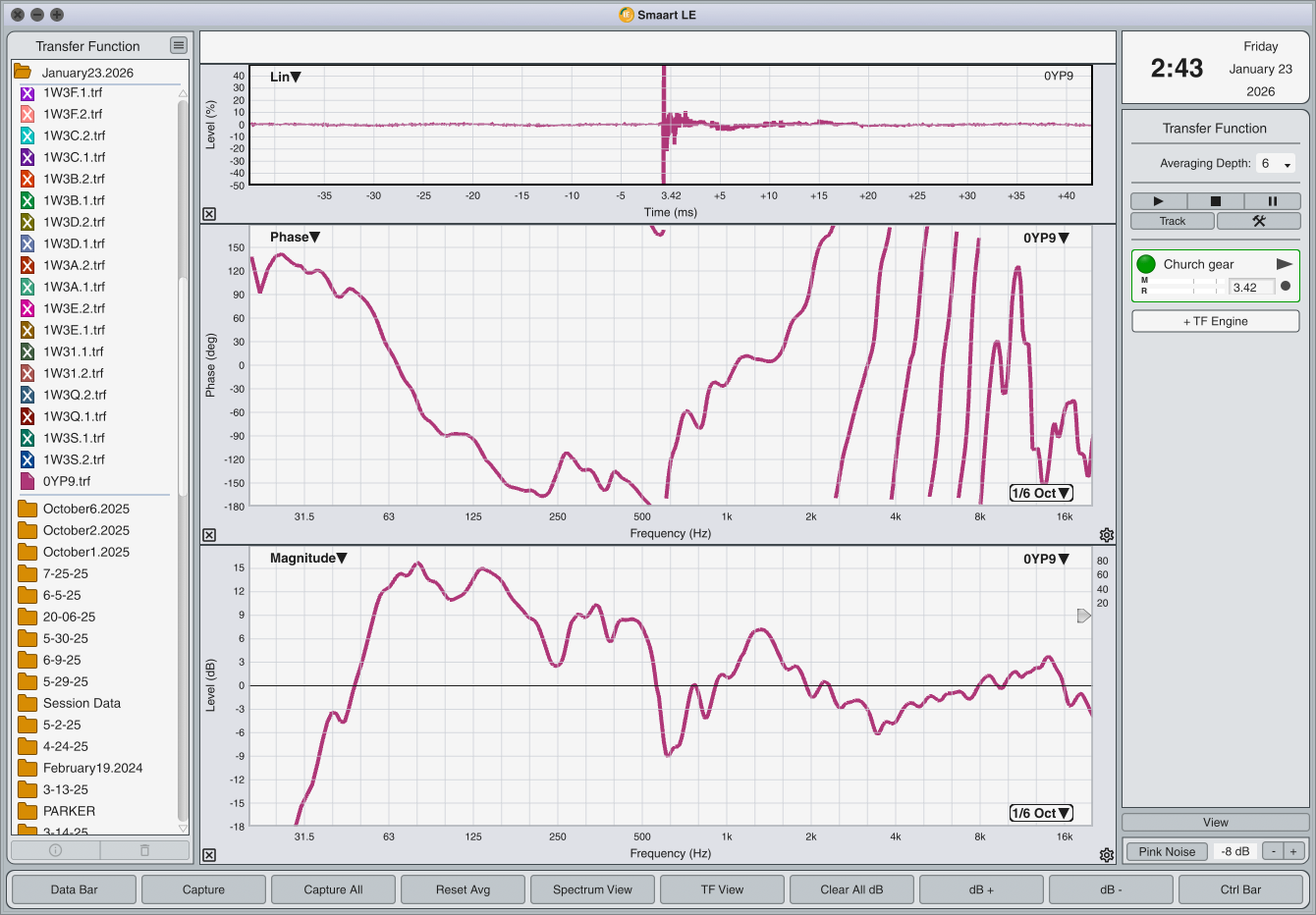Start the Church gear engine play arrow
This screenshot has width=1316, height=915.
click(1284, 264)
